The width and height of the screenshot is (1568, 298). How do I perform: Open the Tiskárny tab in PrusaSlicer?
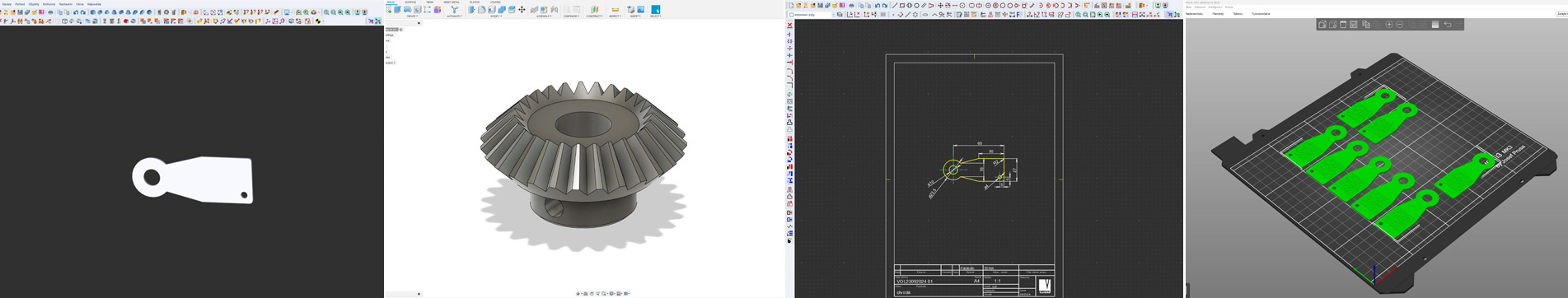(x=1238, y=14)
